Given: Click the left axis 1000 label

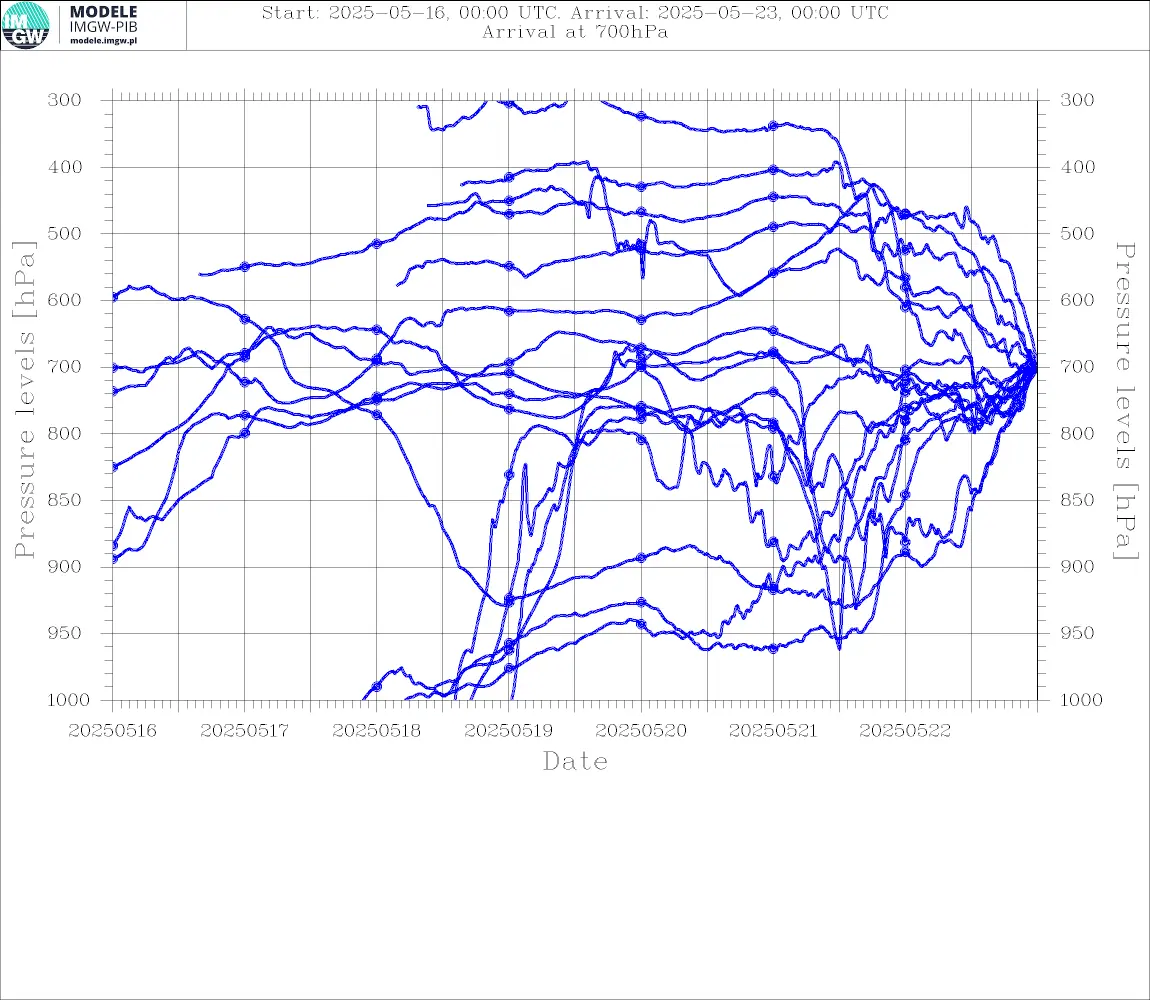Looking at the screenshot, I should pyautogui.click(x=69, y=700).
